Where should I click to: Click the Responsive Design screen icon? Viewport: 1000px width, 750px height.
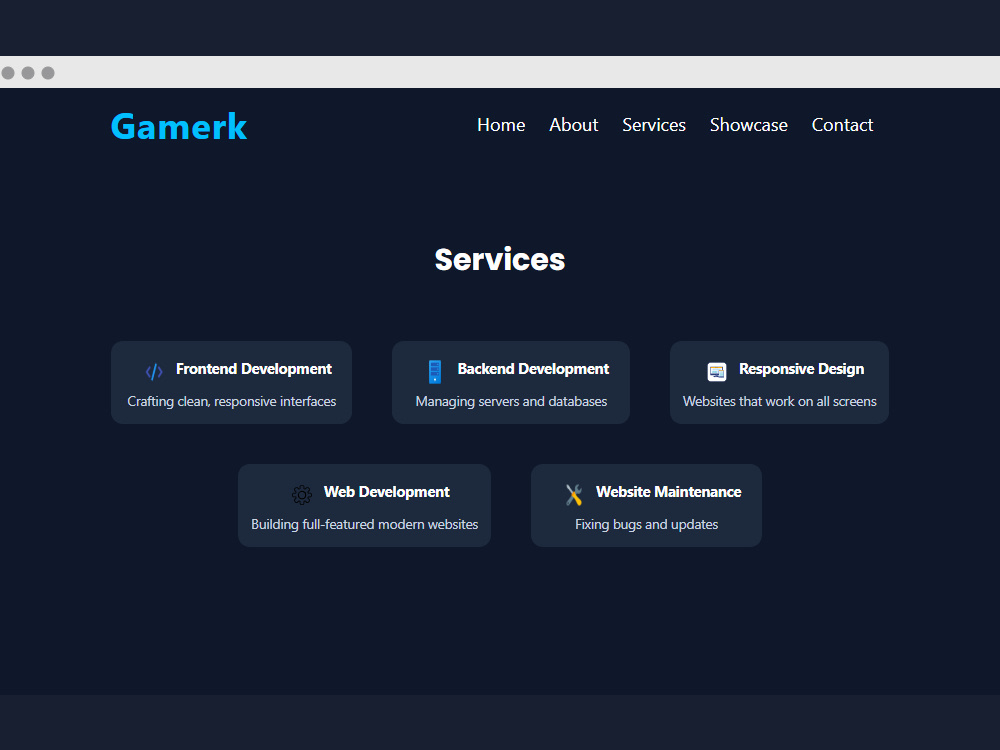[x=717, y=372]
